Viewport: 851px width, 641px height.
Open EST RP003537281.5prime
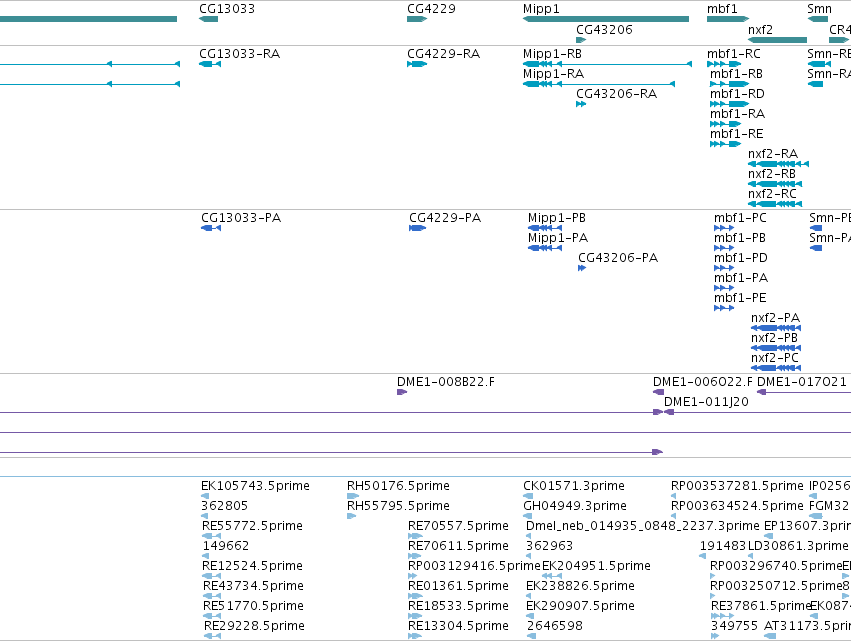click(737, 486)
